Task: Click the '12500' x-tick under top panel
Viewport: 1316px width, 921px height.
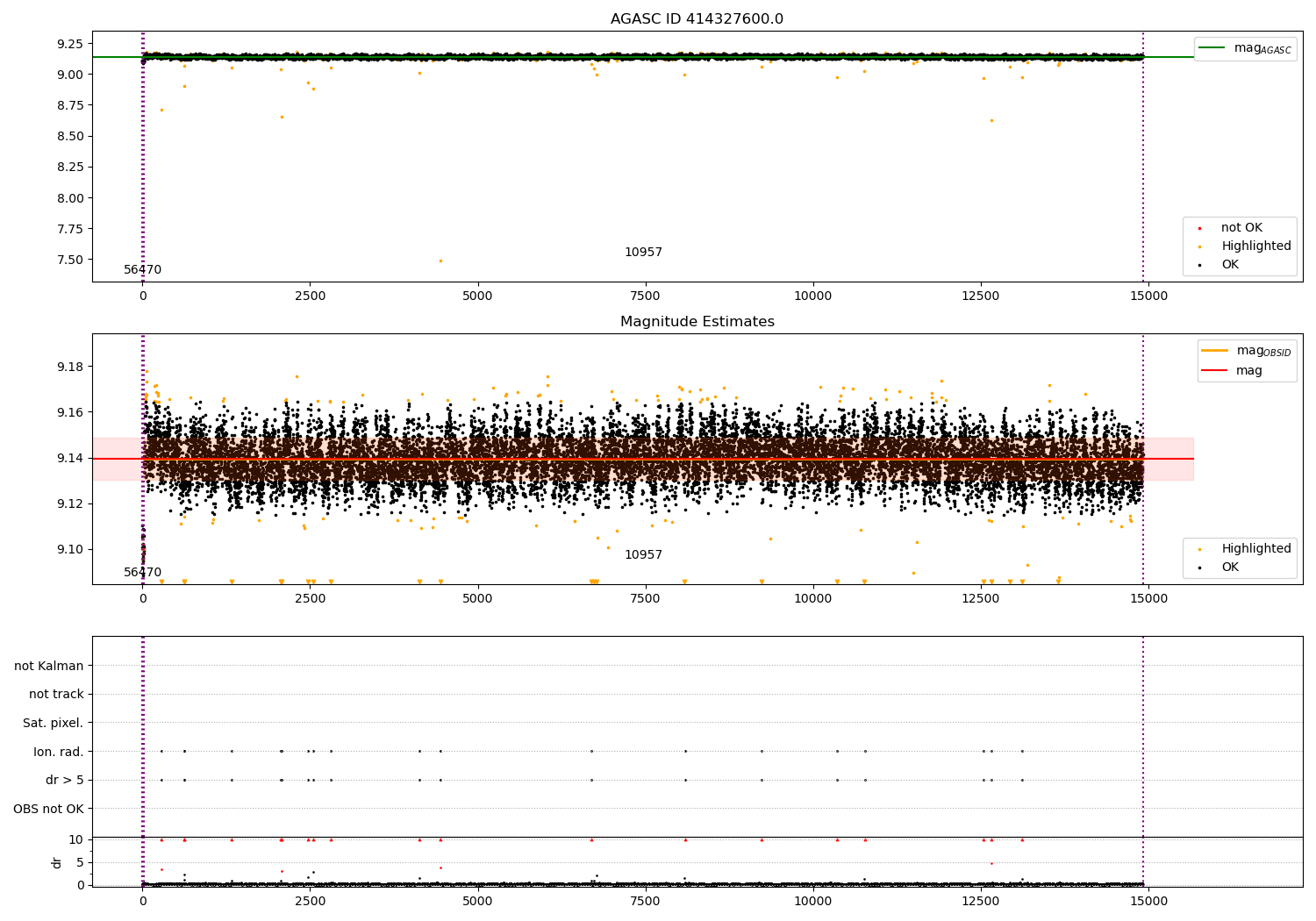Action: [x=981, y=296]
